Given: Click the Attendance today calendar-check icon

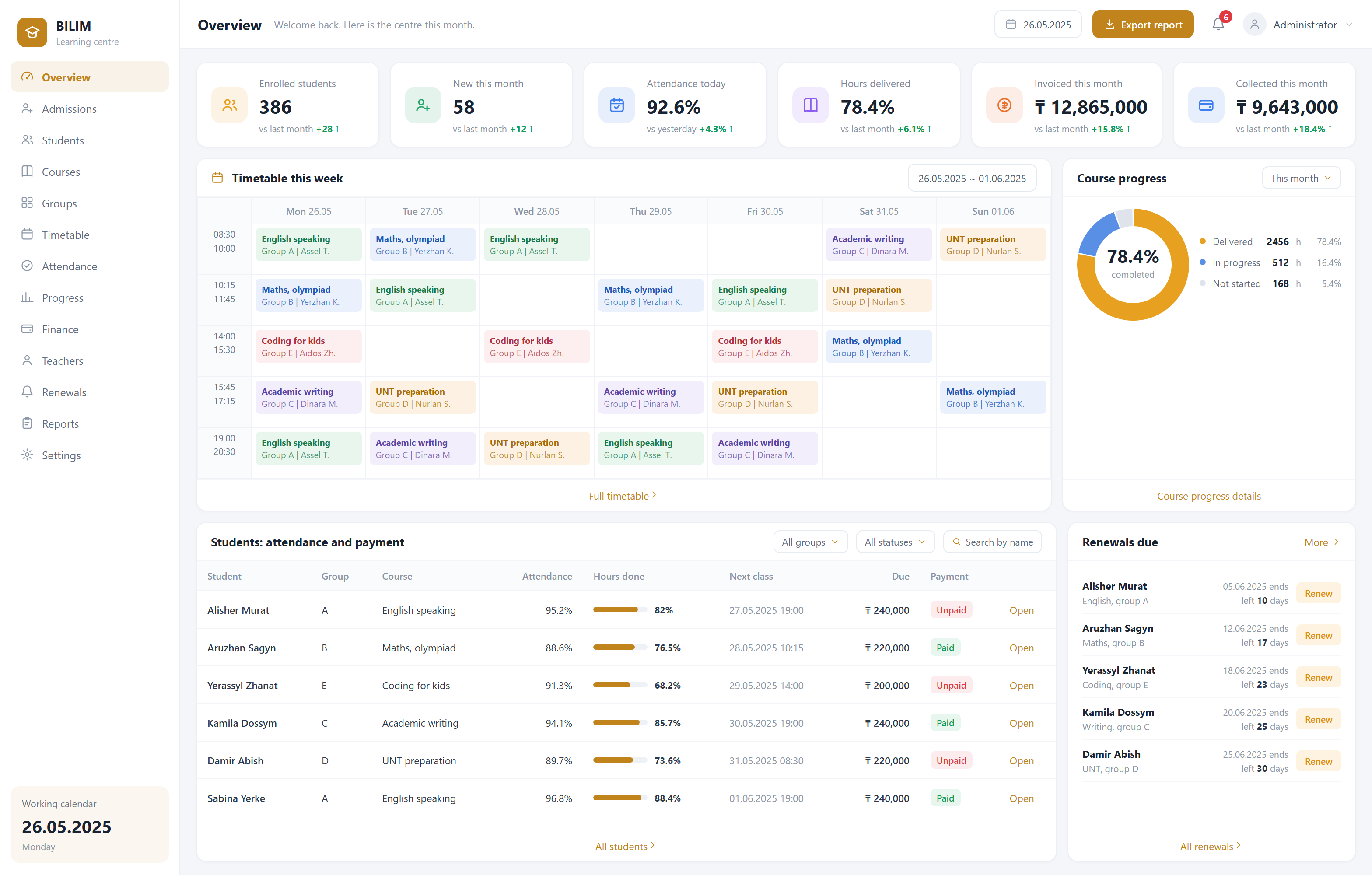Looking at the screenshot, I should coord(616,105).
